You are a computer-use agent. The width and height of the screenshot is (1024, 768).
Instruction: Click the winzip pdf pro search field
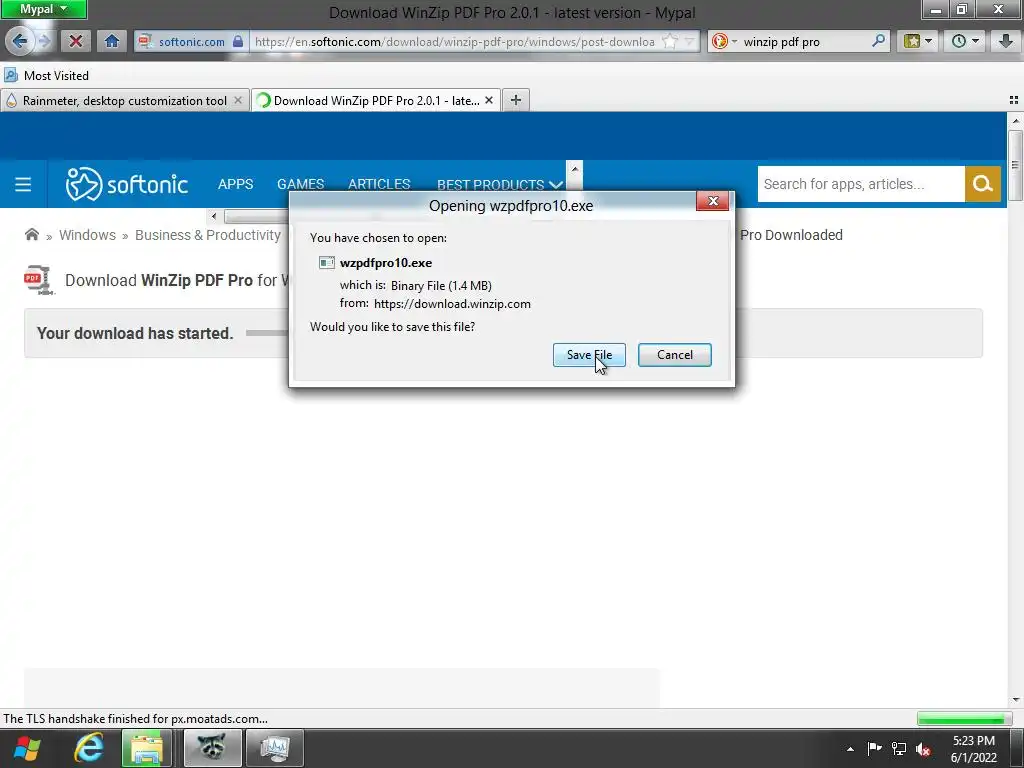(805, 42)
